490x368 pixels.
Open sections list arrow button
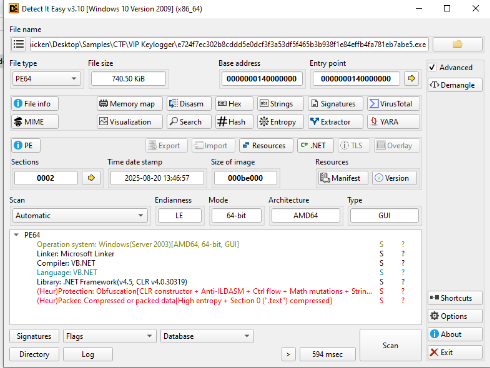pyautogui.click(x=91, y=178)
